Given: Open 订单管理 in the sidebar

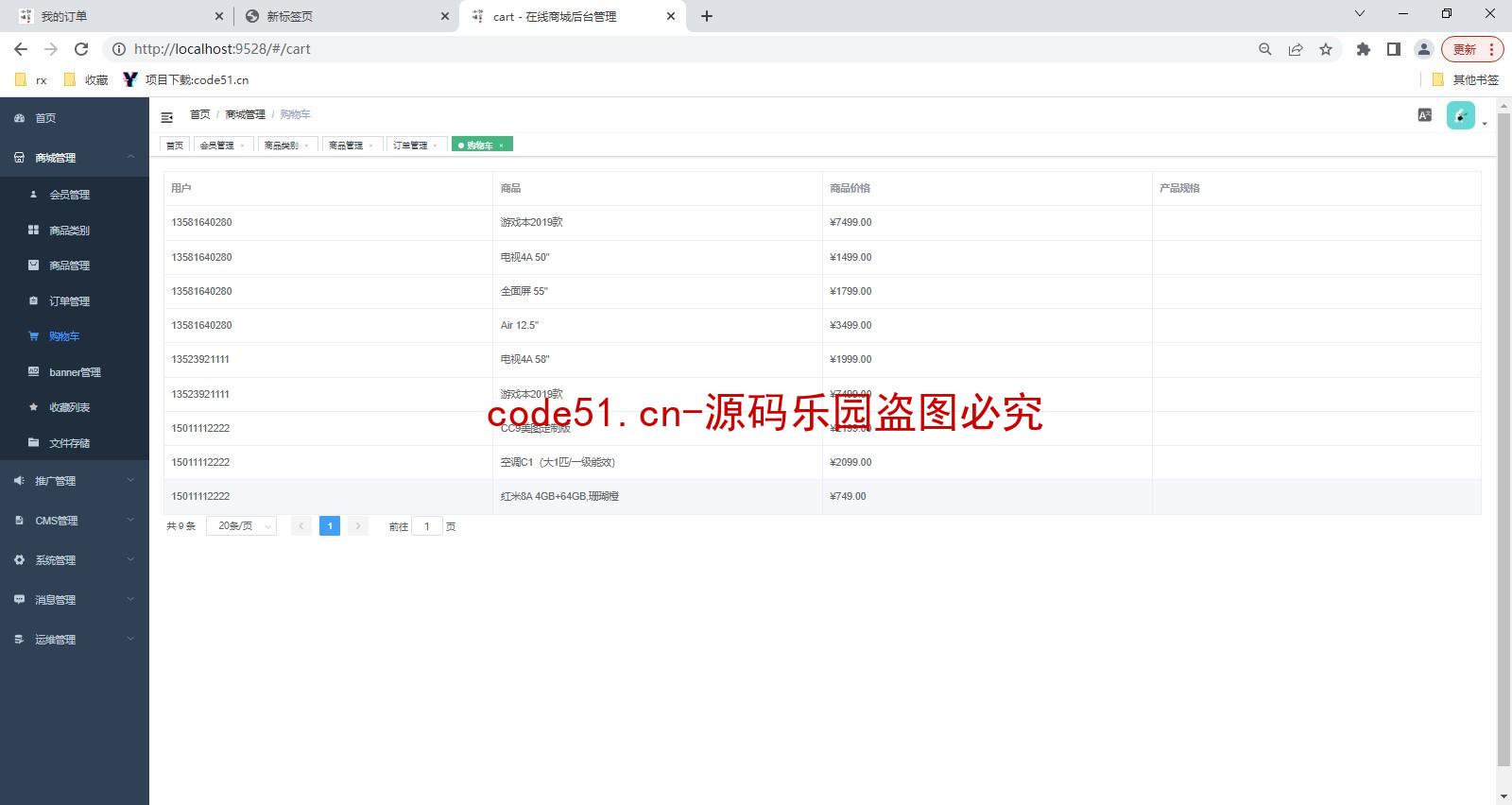Looking at the screenshot, I should click(75, 301).
